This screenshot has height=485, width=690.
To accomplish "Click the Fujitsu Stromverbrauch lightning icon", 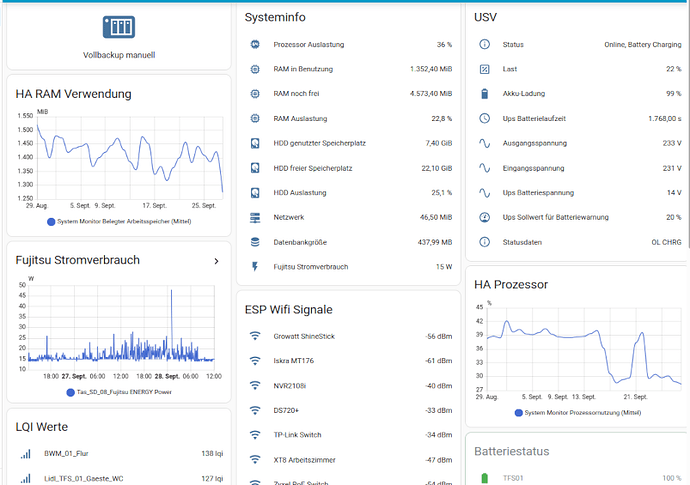I will click(255, 267).
